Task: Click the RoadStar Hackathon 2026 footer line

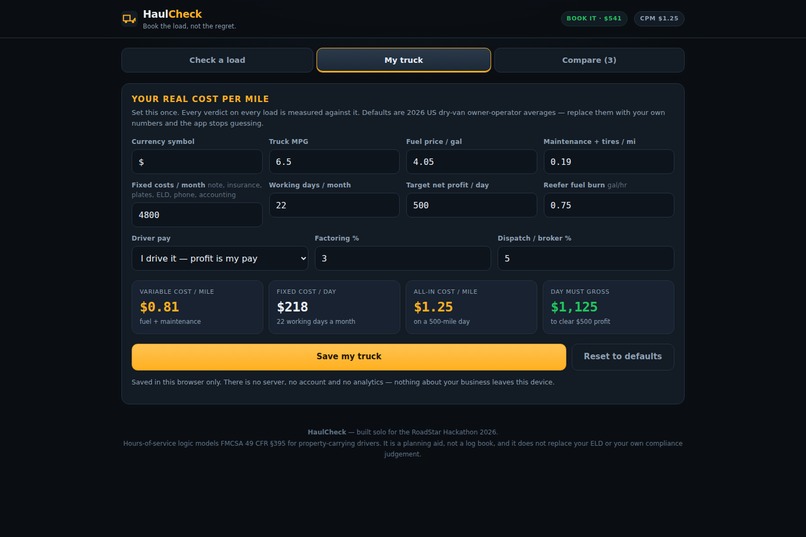Action: pos(402,432)
